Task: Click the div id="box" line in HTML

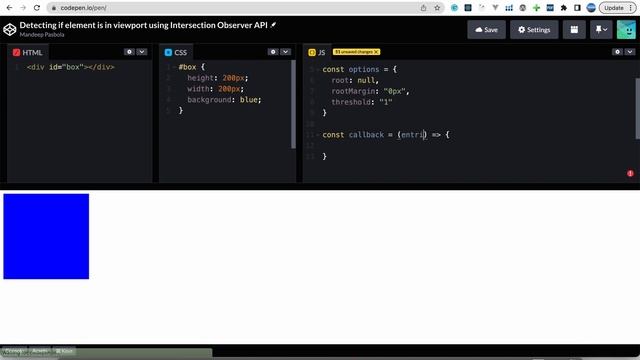Action: click(x=71, y=67)
